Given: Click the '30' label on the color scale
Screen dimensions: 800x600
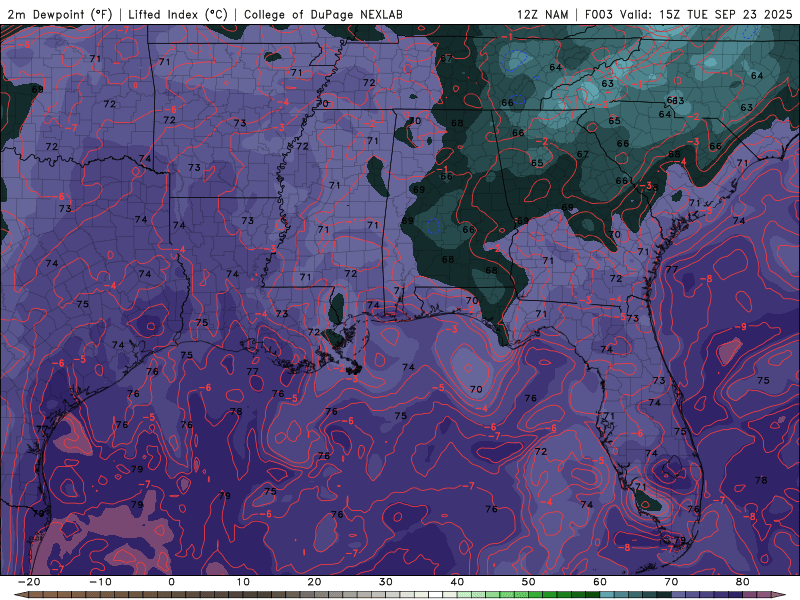Looking at the screenshot, I should (x=386, y=582).
